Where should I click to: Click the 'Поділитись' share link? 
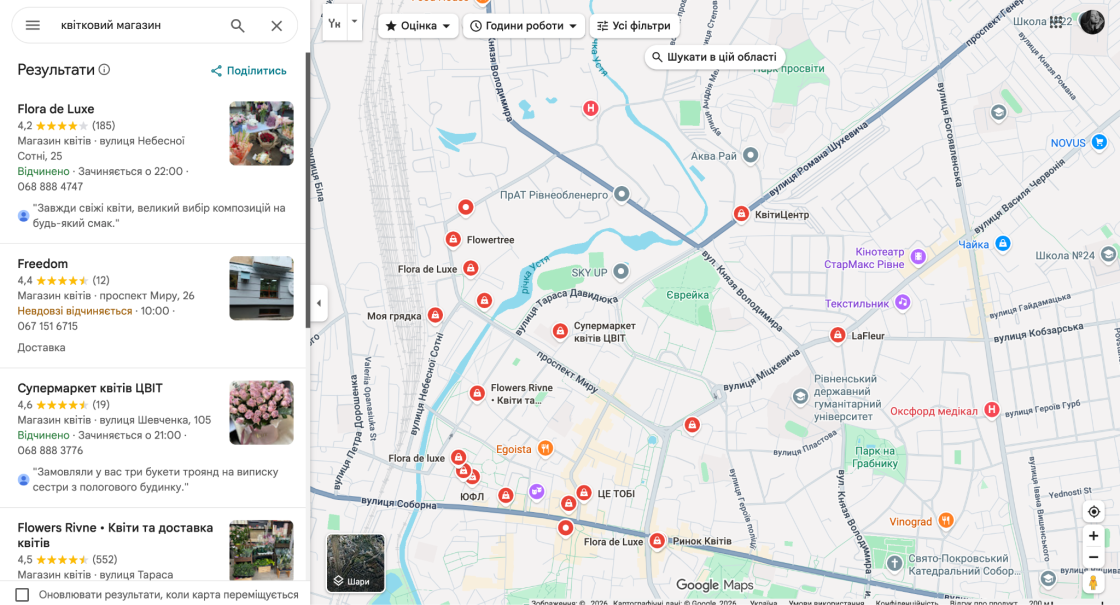[x=249, y=71]
